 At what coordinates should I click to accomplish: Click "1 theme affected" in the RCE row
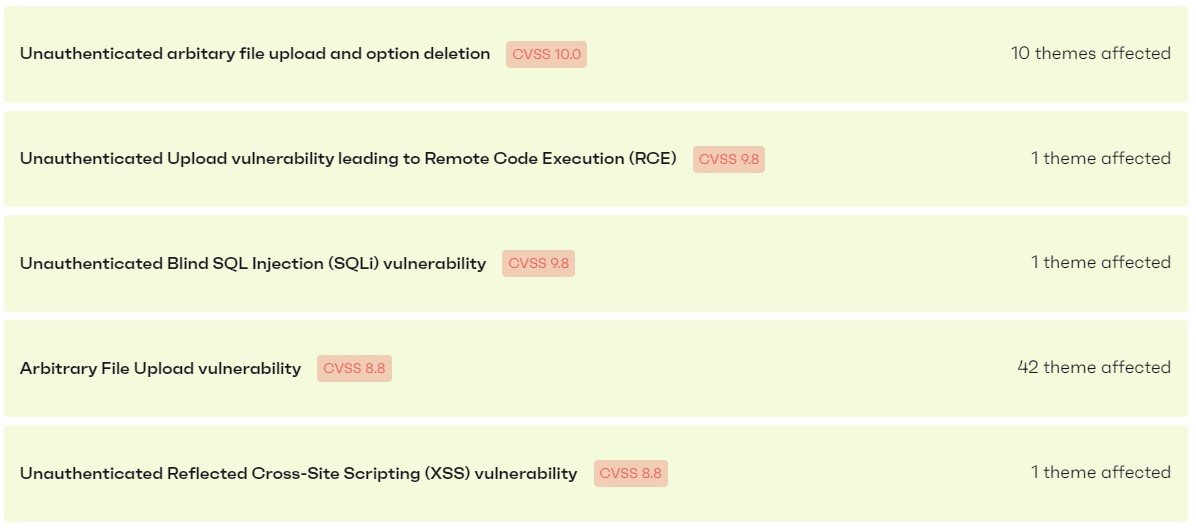(x=1101, y=159)
